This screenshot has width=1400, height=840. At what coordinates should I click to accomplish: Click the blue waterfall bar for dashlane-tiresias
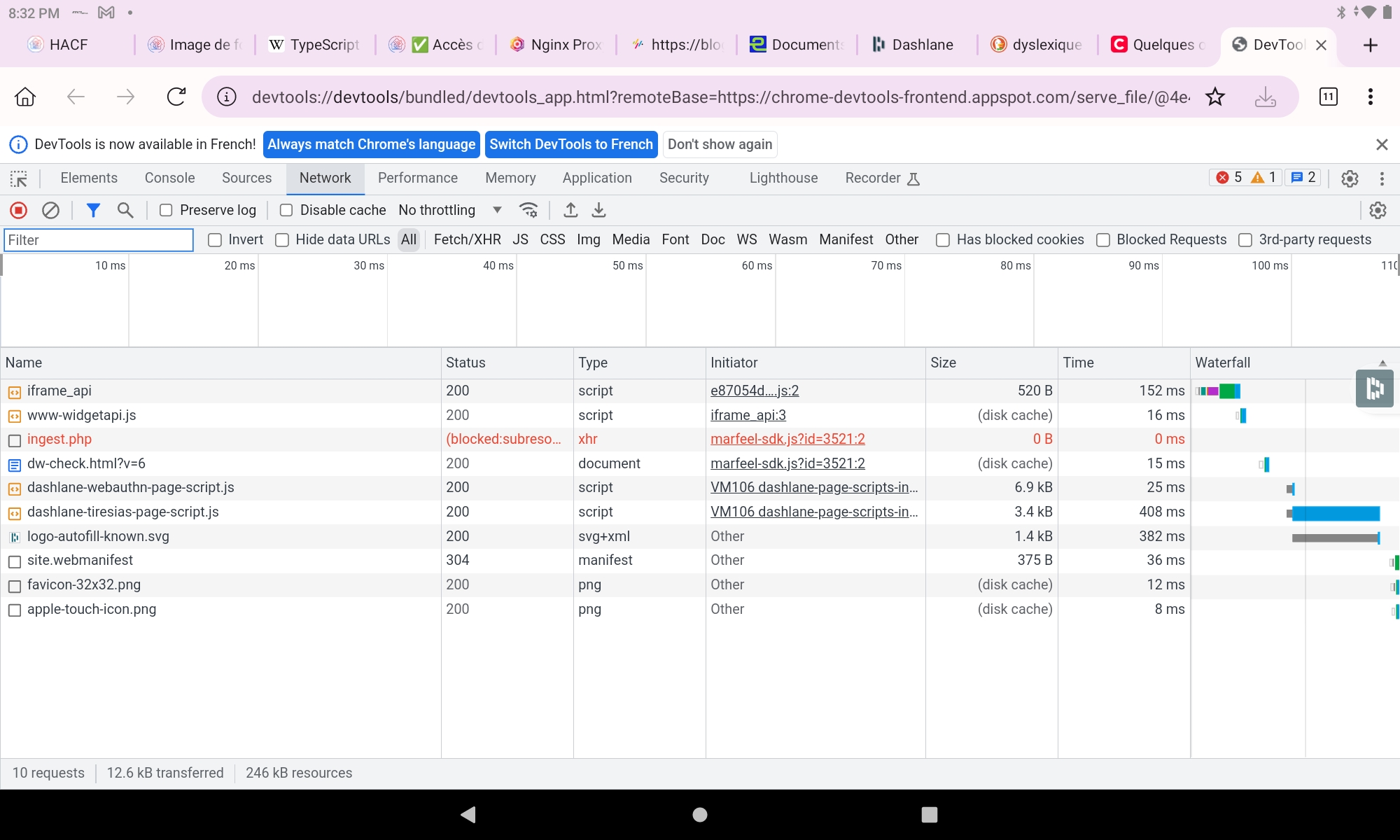pos(1336,513)
